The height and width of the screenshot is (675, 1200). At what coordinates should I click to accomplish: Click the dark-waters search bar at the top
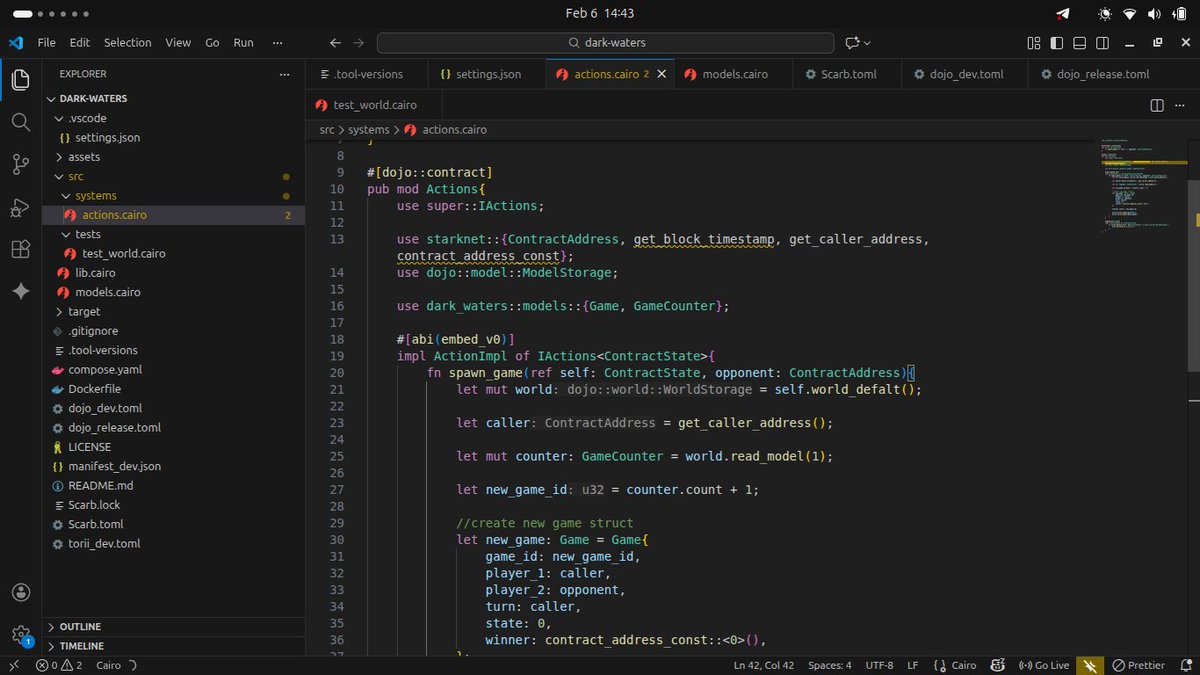604,43
